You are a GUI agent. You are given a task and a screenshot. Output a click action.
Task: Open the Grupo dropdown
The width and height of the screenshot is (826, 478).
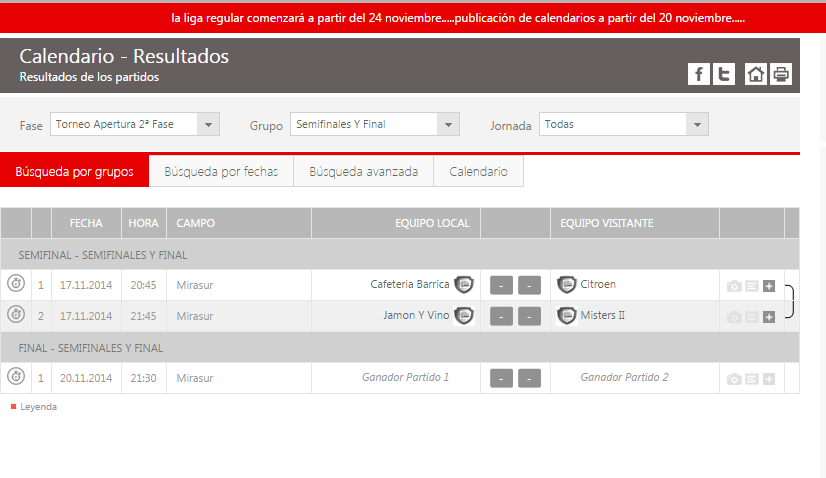point(375,125)
